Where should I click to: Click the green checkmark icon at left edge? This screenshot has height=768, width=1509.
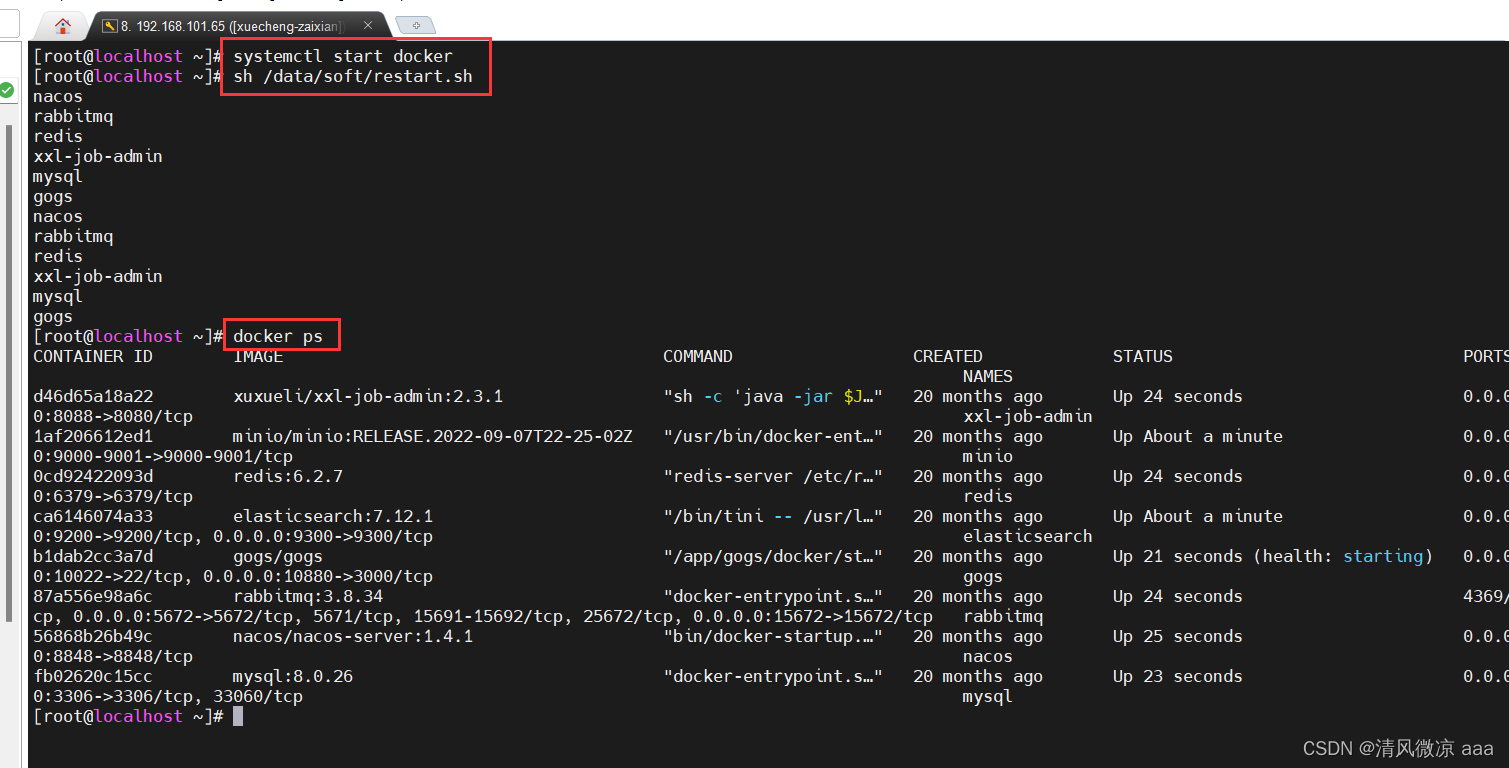point(6,91)
